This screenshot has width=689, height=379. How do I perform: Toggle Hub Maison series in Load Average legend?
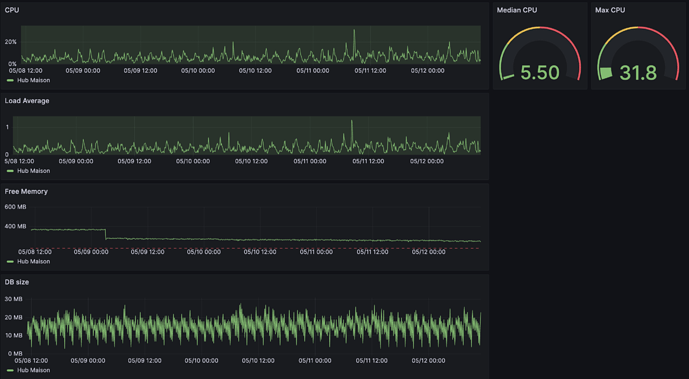33,171
